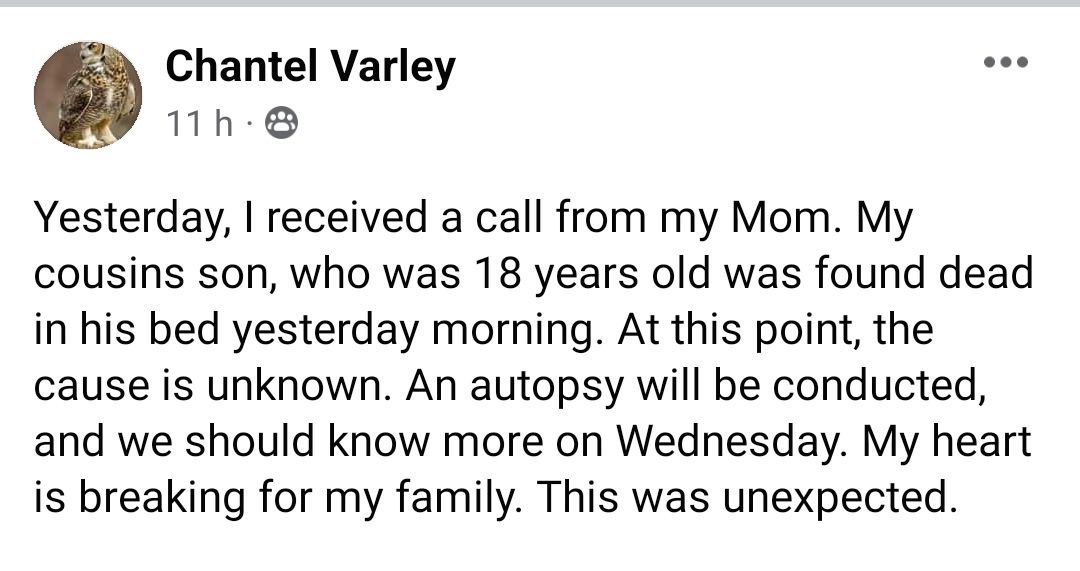Open Chantel Varley's profile name link
Viewport: 1080px width, 571px height.
coord(310,67)
